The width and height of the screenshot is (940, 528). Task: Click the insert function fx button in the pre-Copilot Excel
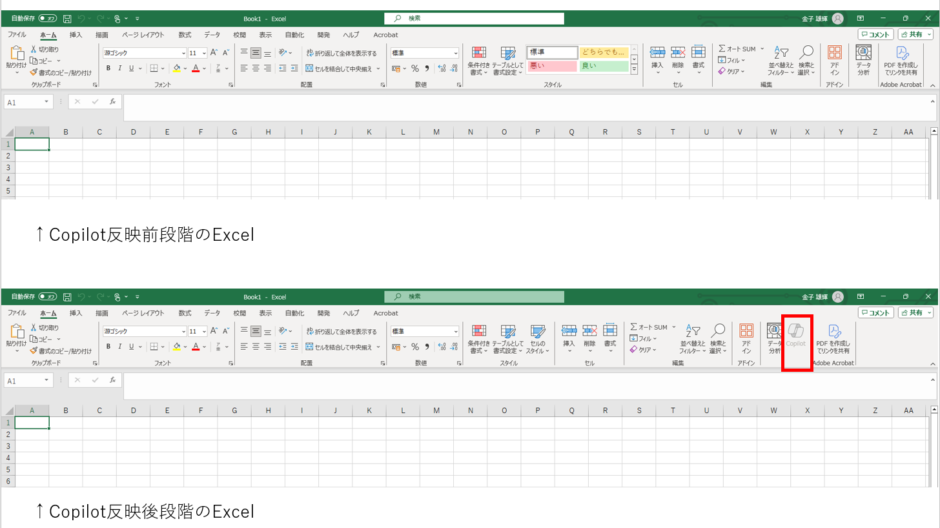click(x=113, y=102)
